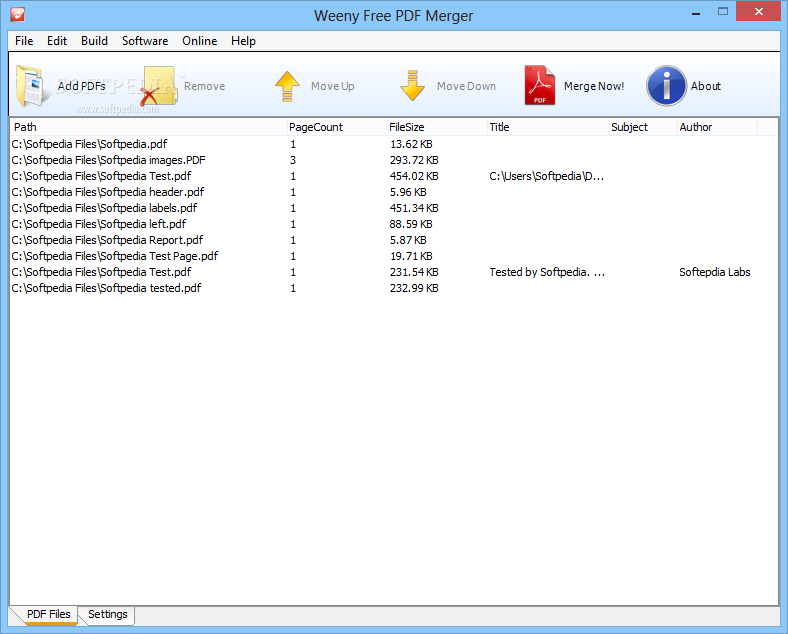Click the Remove button label
Image resolution: width=788 pixels, height=634 pixels.
205,86
